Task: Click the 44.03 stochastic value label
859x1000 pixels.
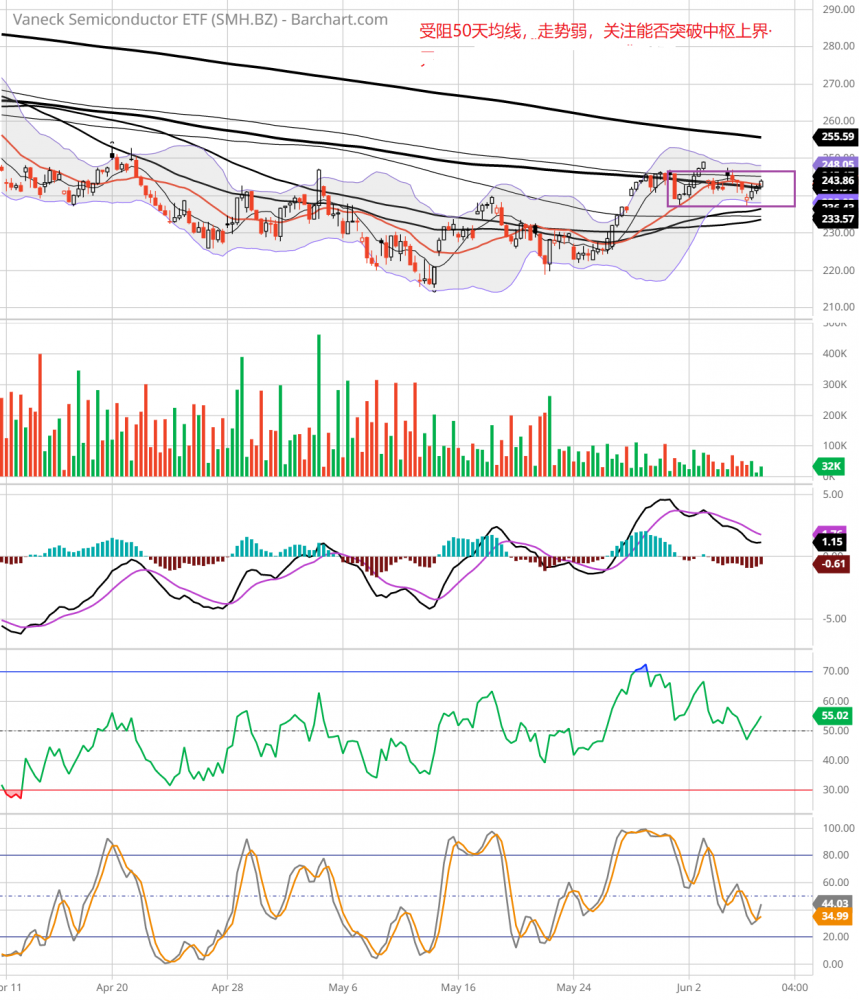Action: coord(836,903)
